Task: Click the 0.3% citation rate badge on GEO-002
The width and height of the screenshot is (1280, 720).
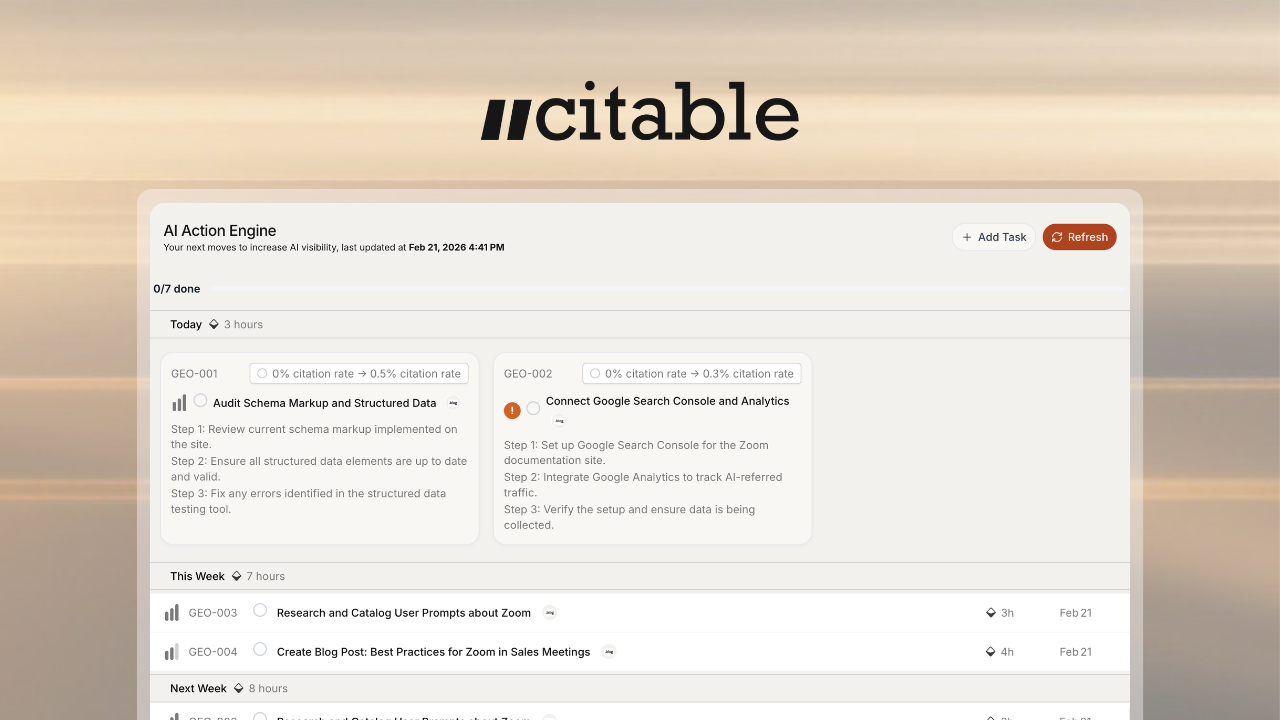Action: pos(692,374)
